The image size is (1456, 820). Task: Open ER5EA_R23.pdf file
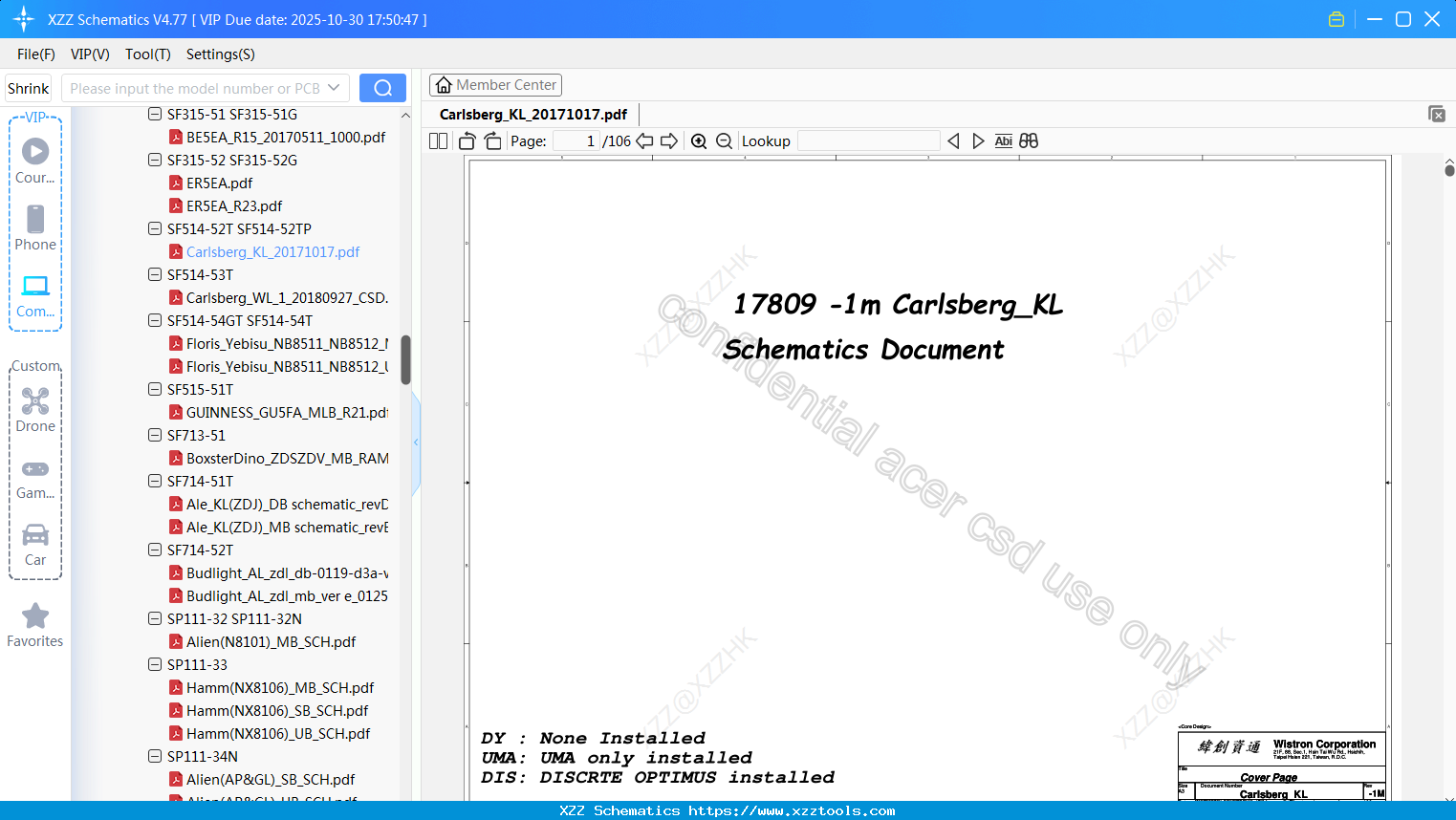tap(234, 205)
